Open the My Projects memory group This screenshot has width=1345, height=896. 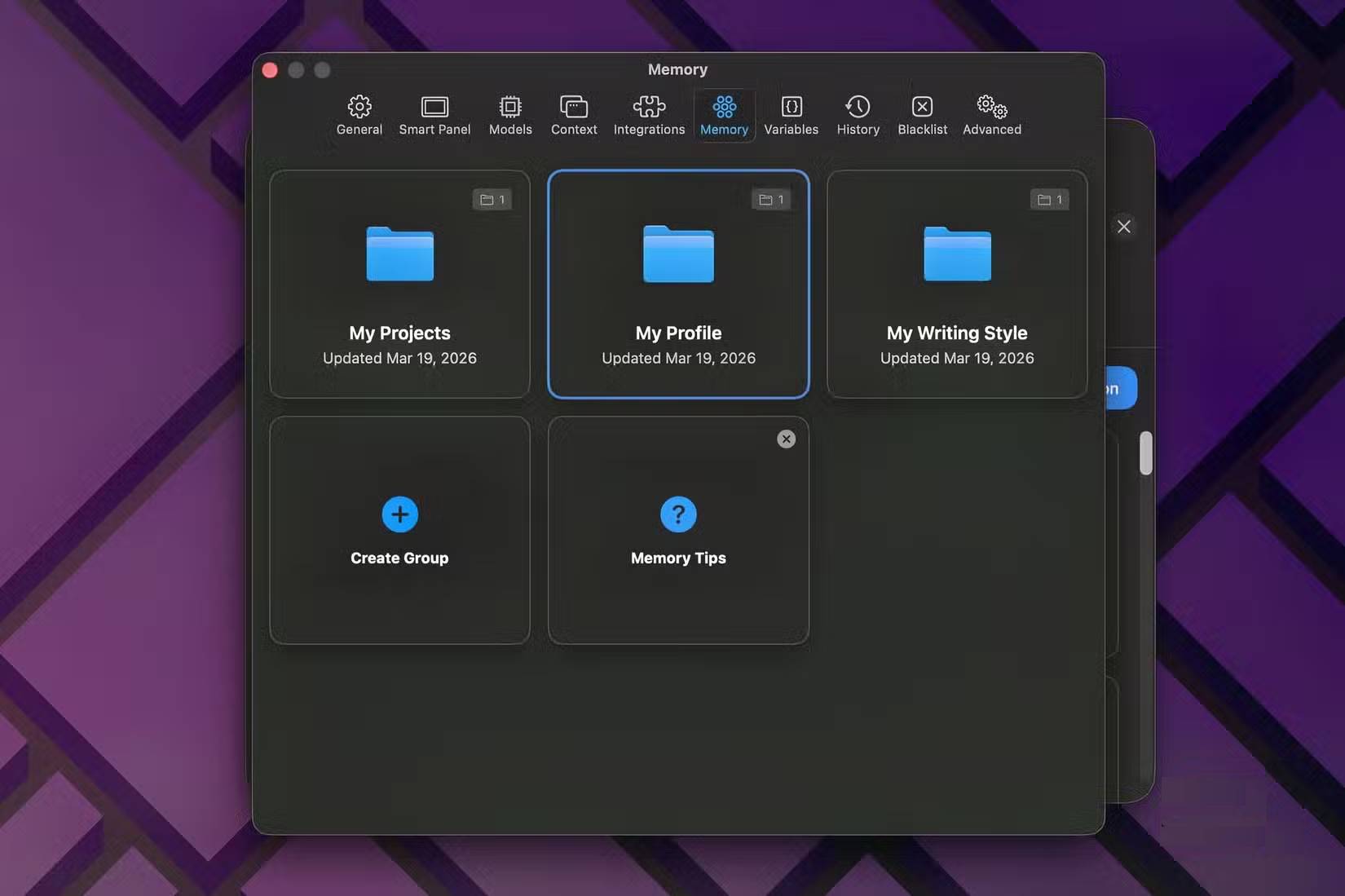399,284
